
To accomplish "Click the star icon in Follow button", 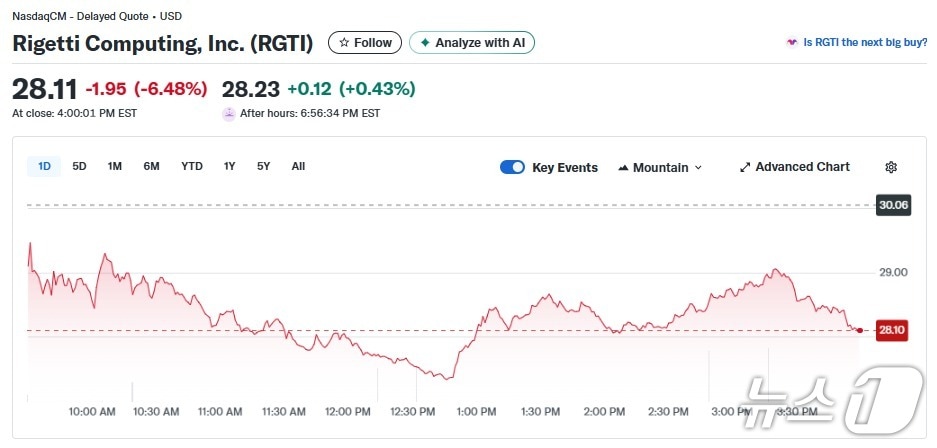I will [x=344, y=43].
